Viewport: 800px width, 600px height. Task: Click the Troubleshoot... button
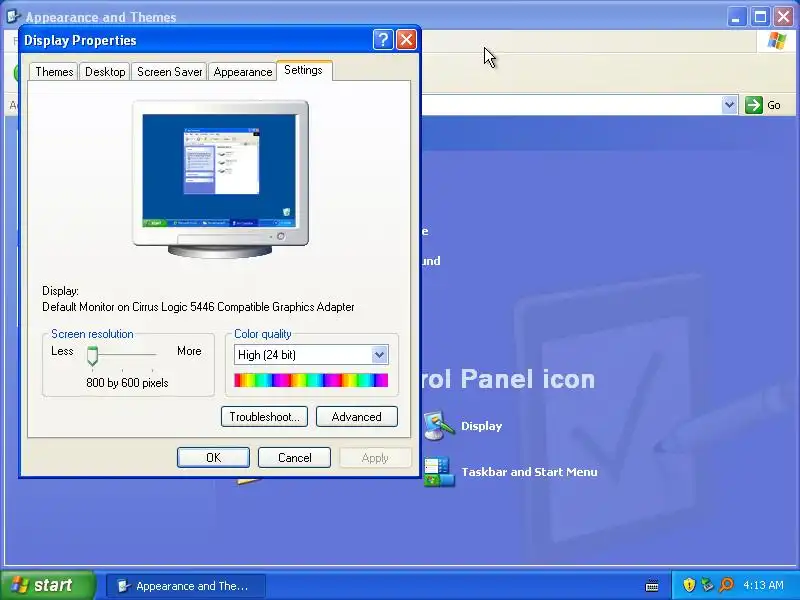point(264,417)
